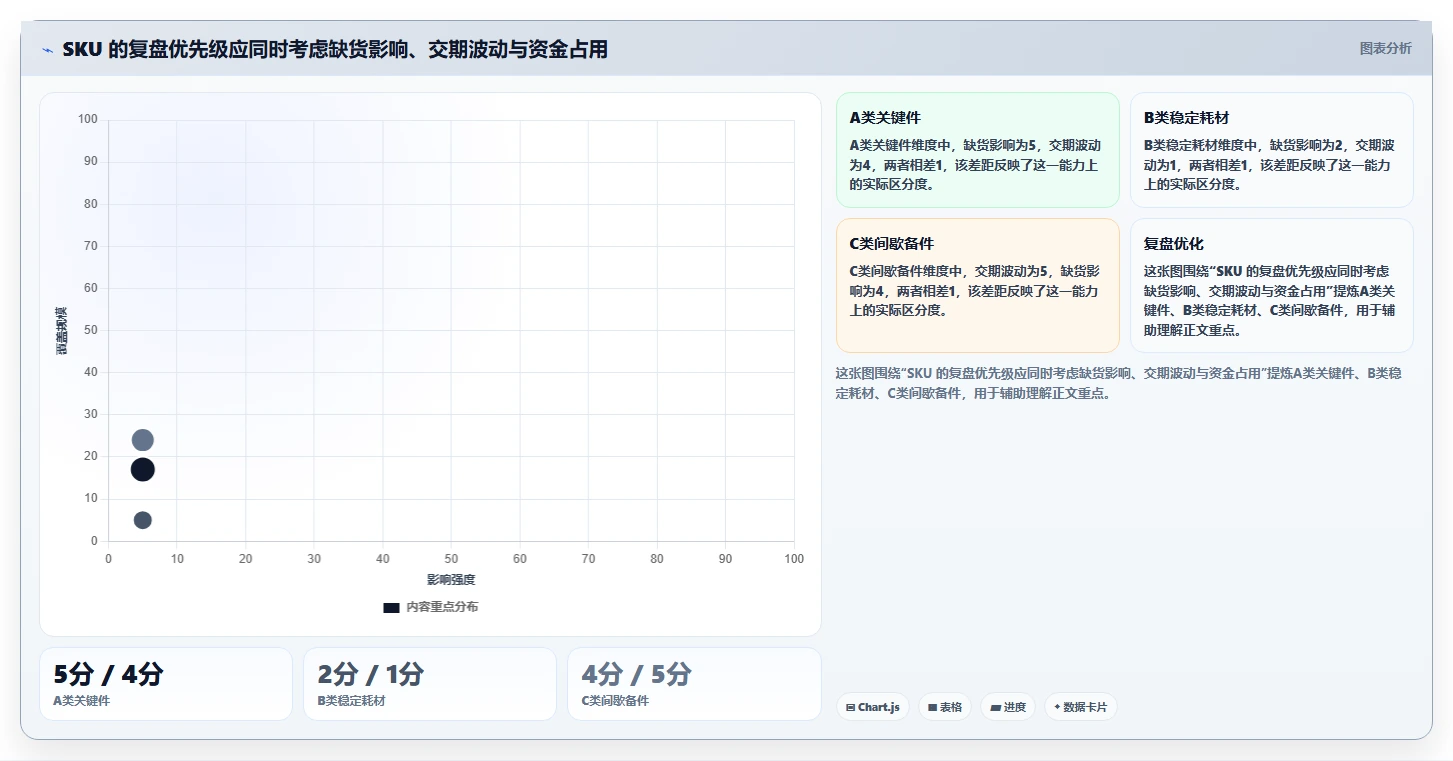Click the 图表分析 label in header
1453x761 pixels.
pyautogui.click(x=1385, y=48)
